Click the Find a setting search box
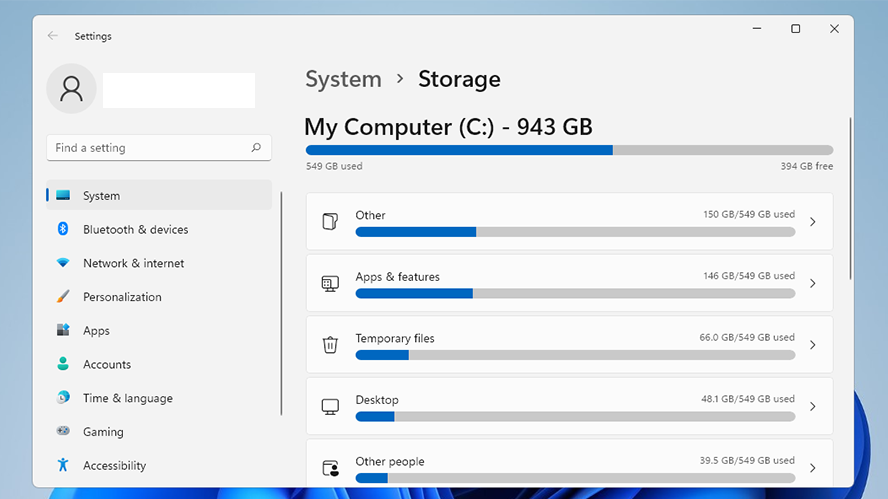The image size is (888, 499). click(150, 148)
